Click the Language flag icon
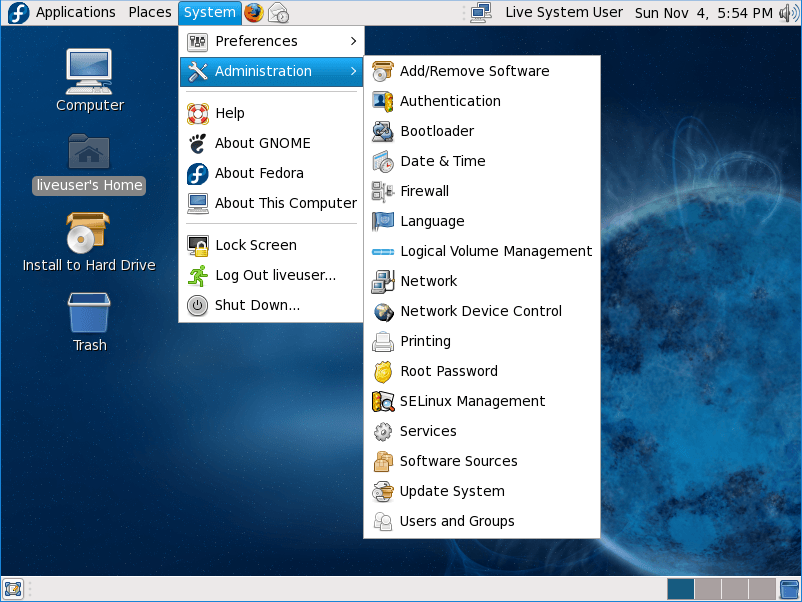The height and width of the screenshot is (602, 802). (x=383, y=221)
